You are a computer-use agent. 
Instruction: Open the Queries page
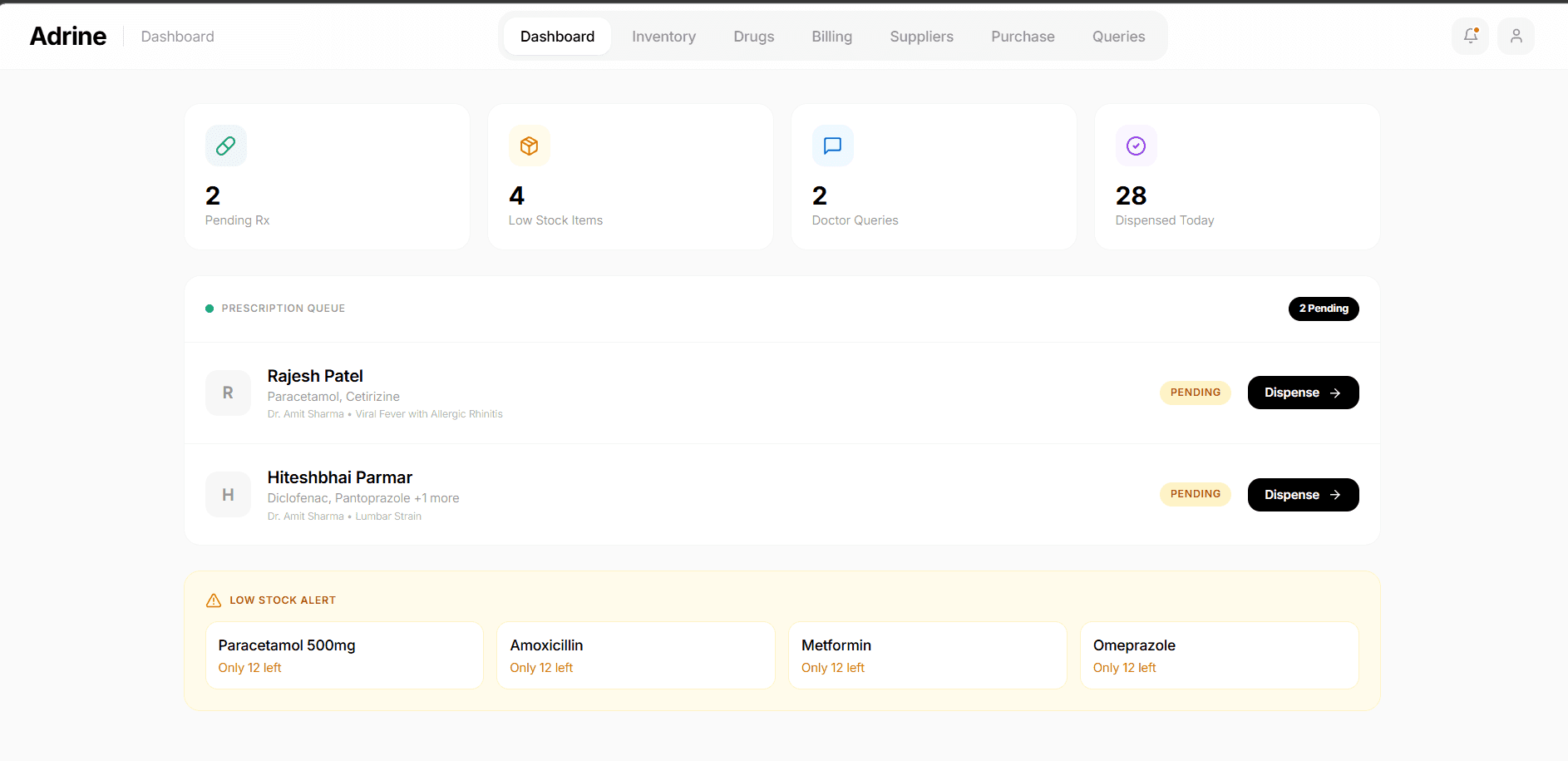[1118, 36]
